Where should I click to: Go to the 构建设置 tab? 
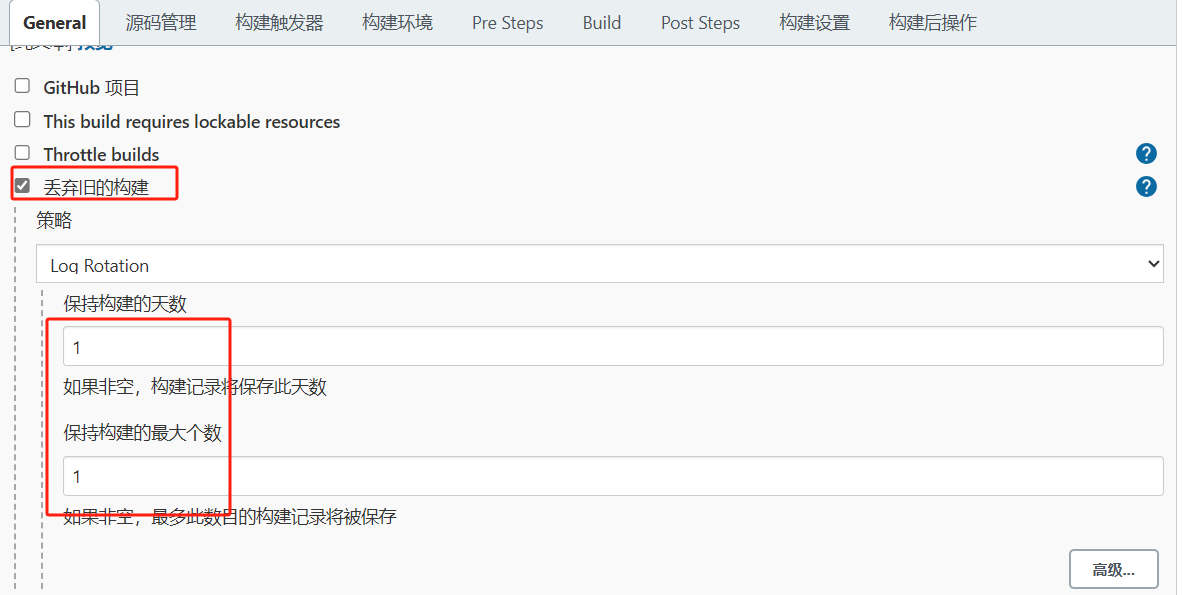point(814,23)
